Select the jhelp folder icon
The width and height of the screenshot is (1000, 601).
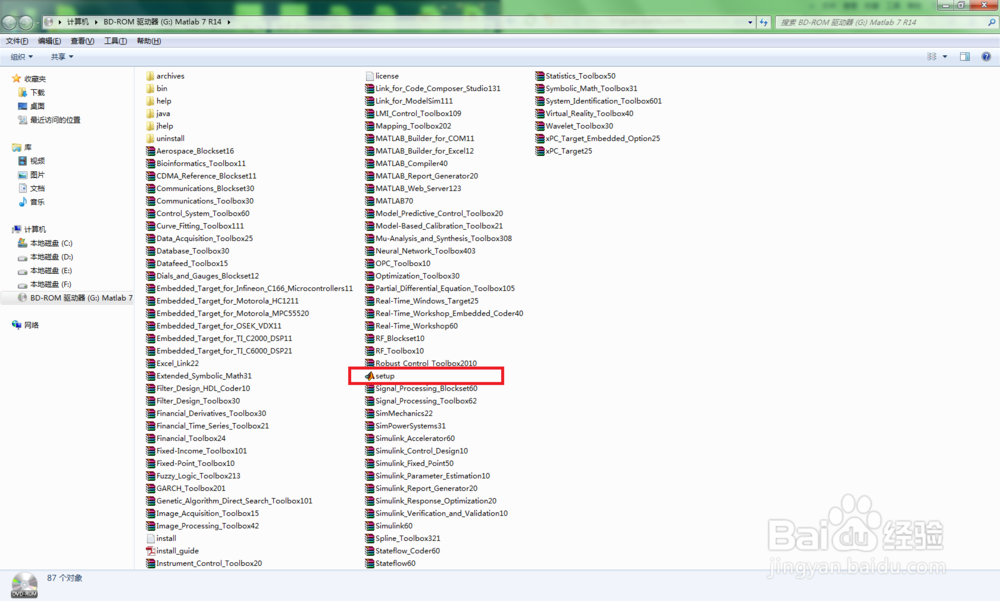151,126
